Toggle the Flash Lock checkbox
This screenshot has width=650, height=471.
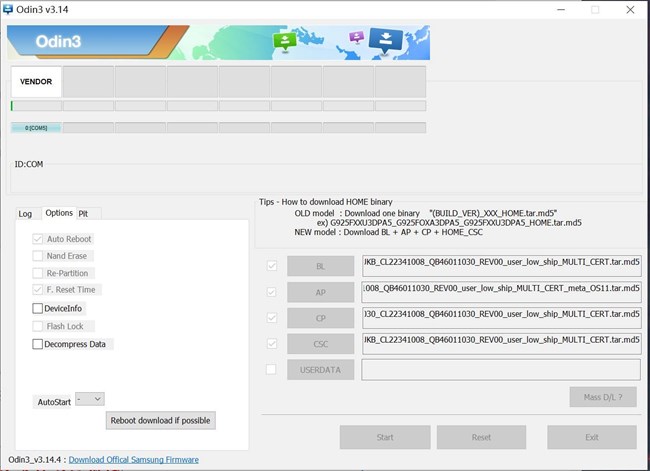click(x=38, y=326)
